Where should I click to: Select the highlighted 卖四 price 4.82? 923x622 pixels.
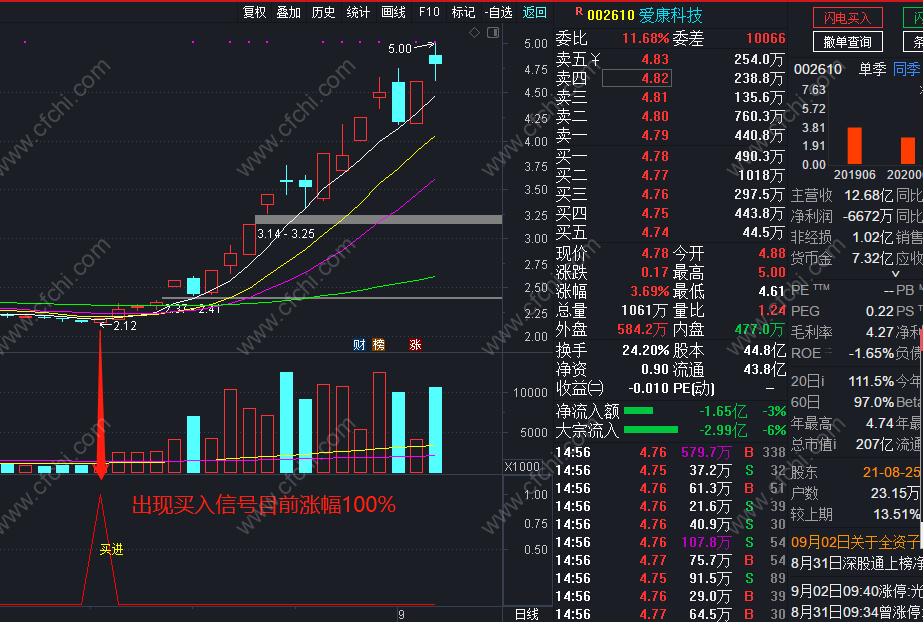(636, 78)
